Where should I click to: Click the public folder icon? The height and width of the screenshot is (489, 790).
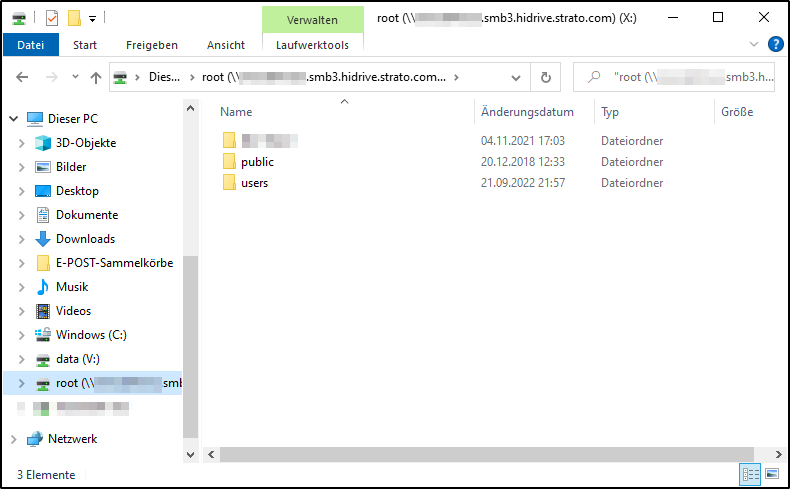229,161
